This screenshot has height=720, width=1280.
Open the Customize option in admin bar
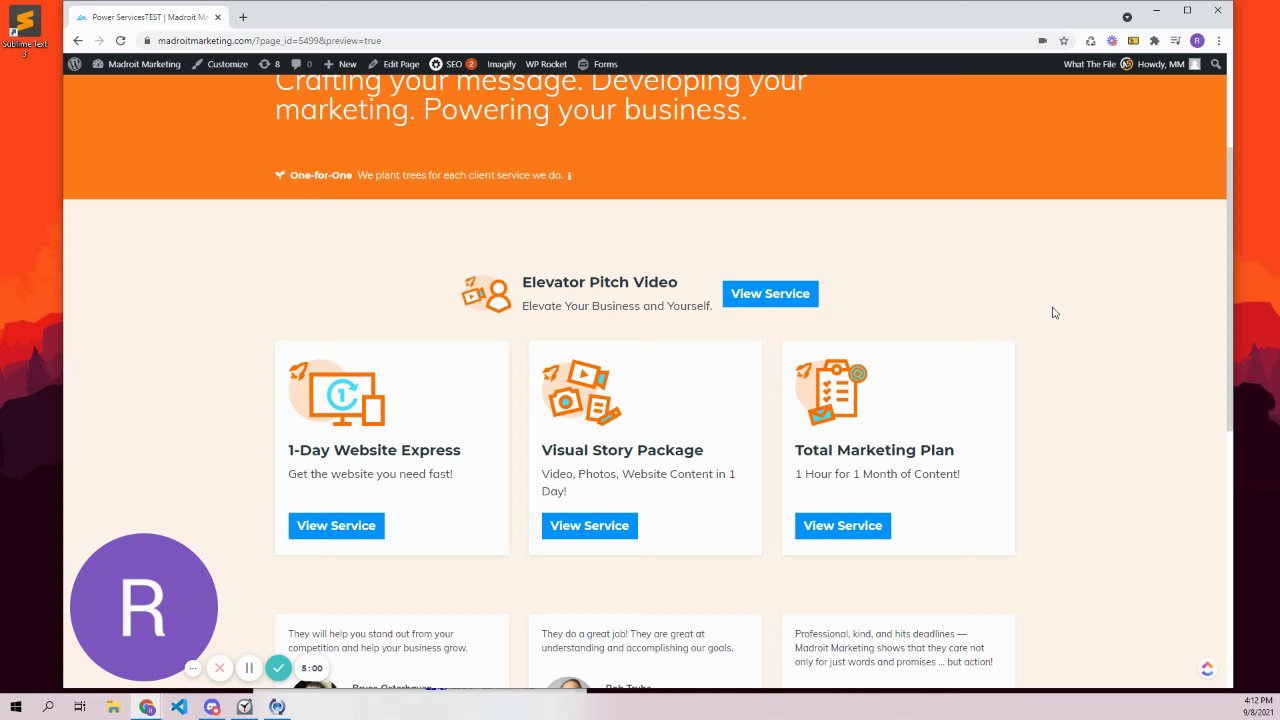click(220, 64)
